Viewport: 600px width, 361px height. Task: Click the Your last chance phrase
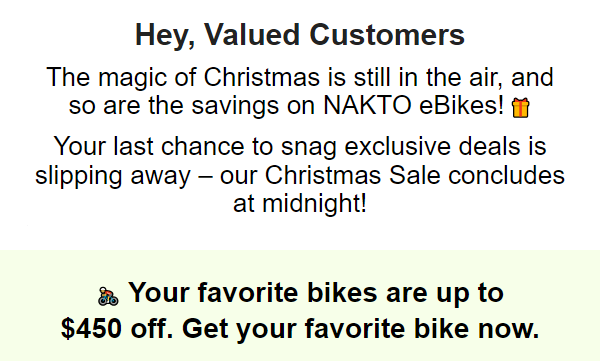tap(148, 146)
